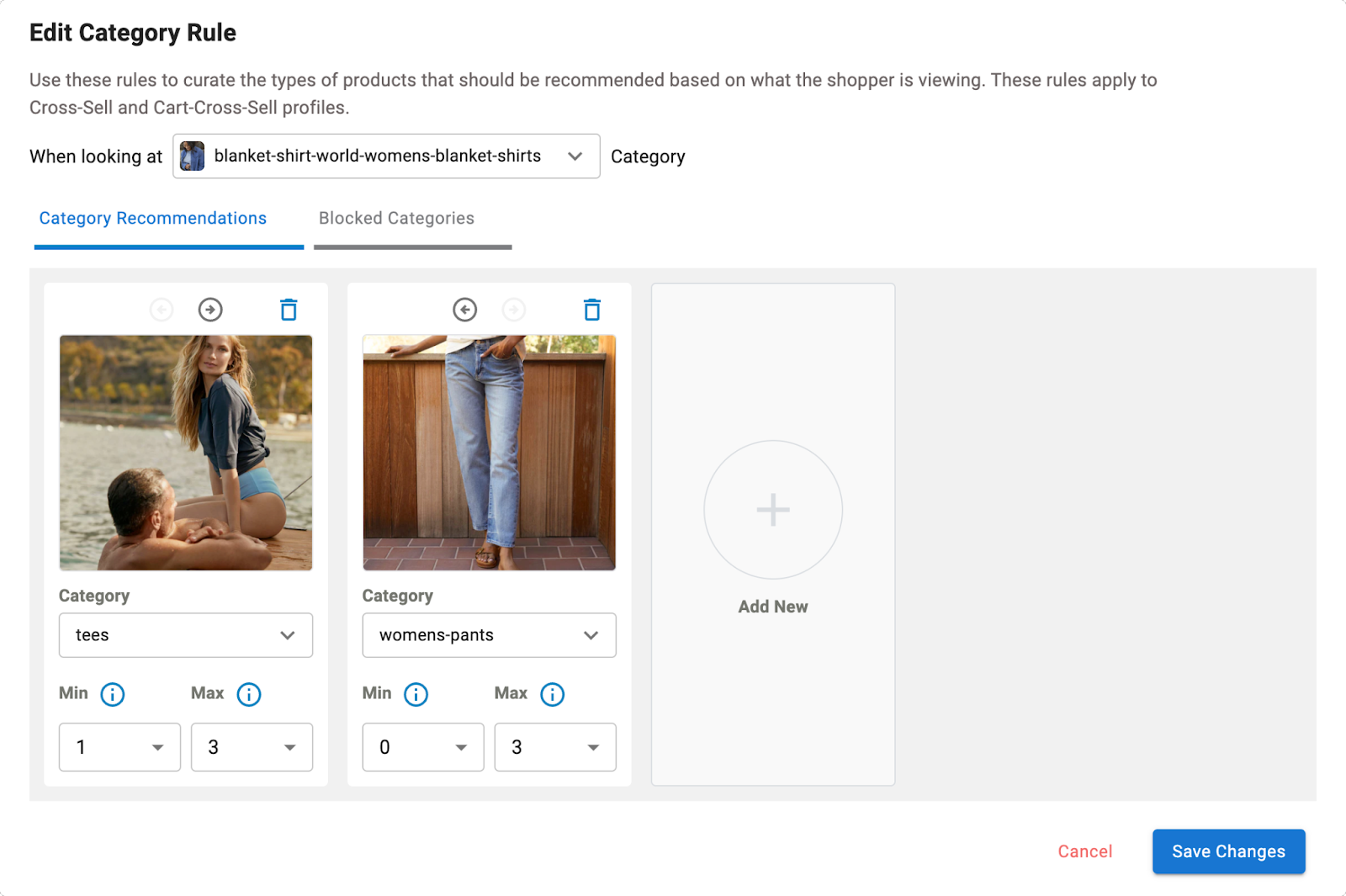Click 'Category' text after top dropdown
This screenshot has width=1346, height=896.
[x=648, y=156]
